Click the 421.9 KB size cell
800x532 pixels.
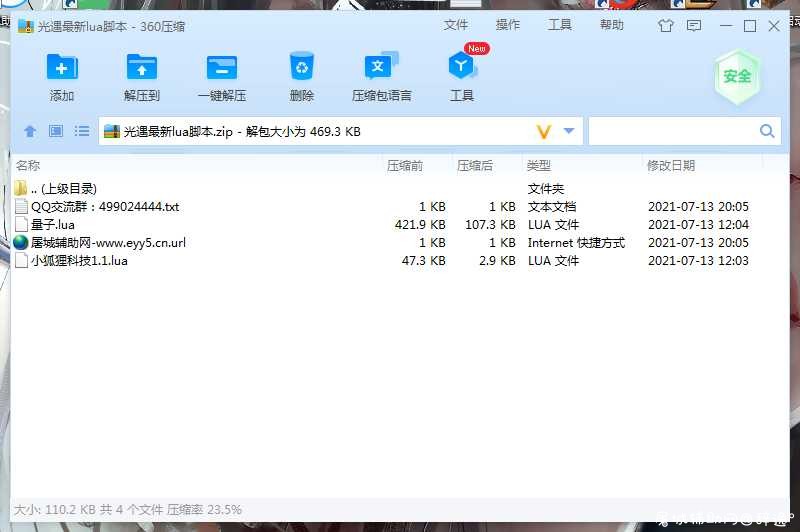point(420,224)
